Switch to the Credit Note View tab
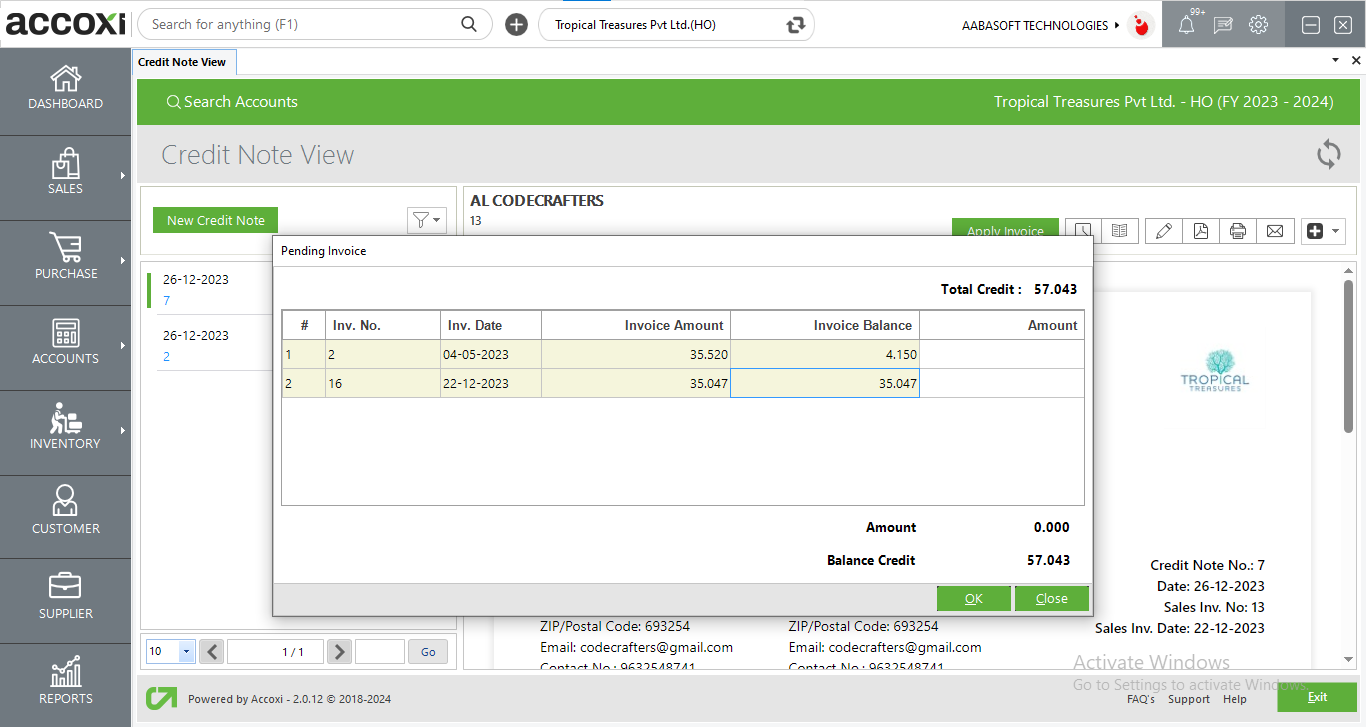 pyautogui.click(x=184, y=61)
